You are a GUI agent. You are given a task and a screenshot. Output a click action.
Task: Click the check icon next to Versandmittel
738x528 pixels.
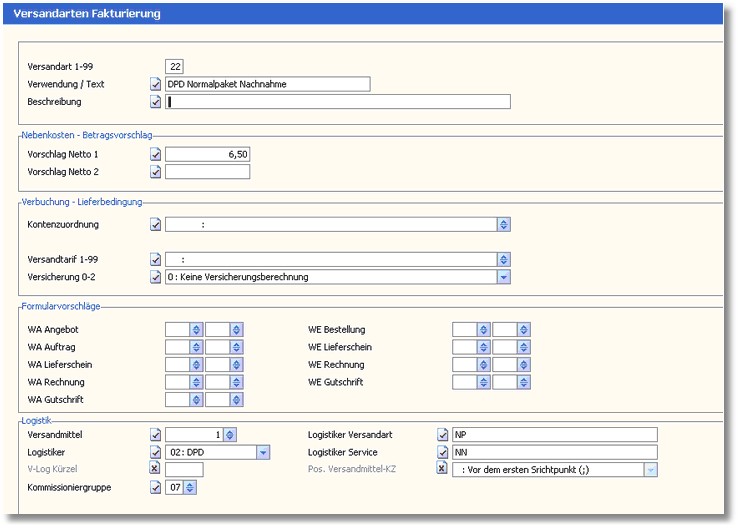(155, 434)
